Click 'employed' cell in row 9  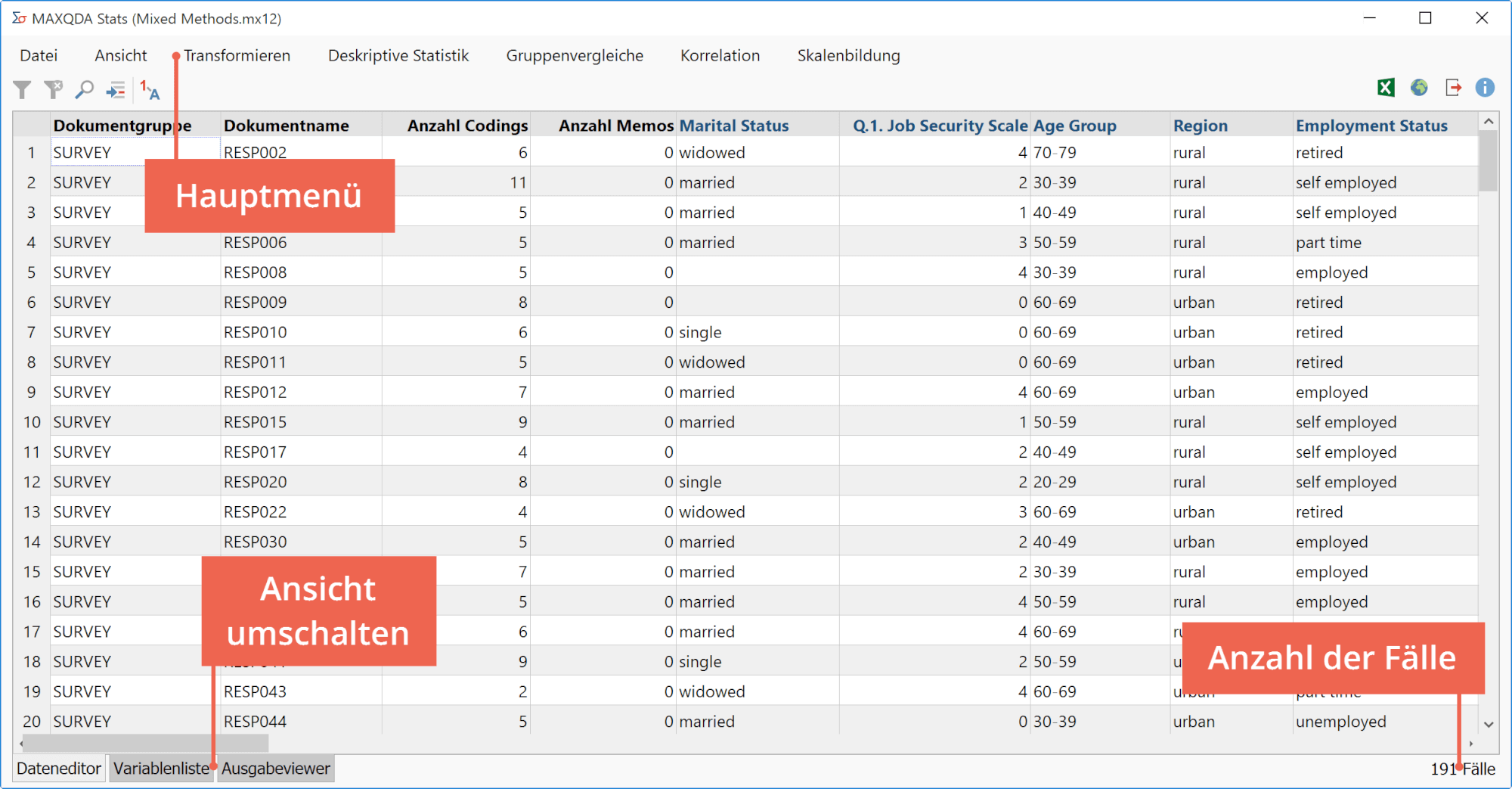point(1385,392)
